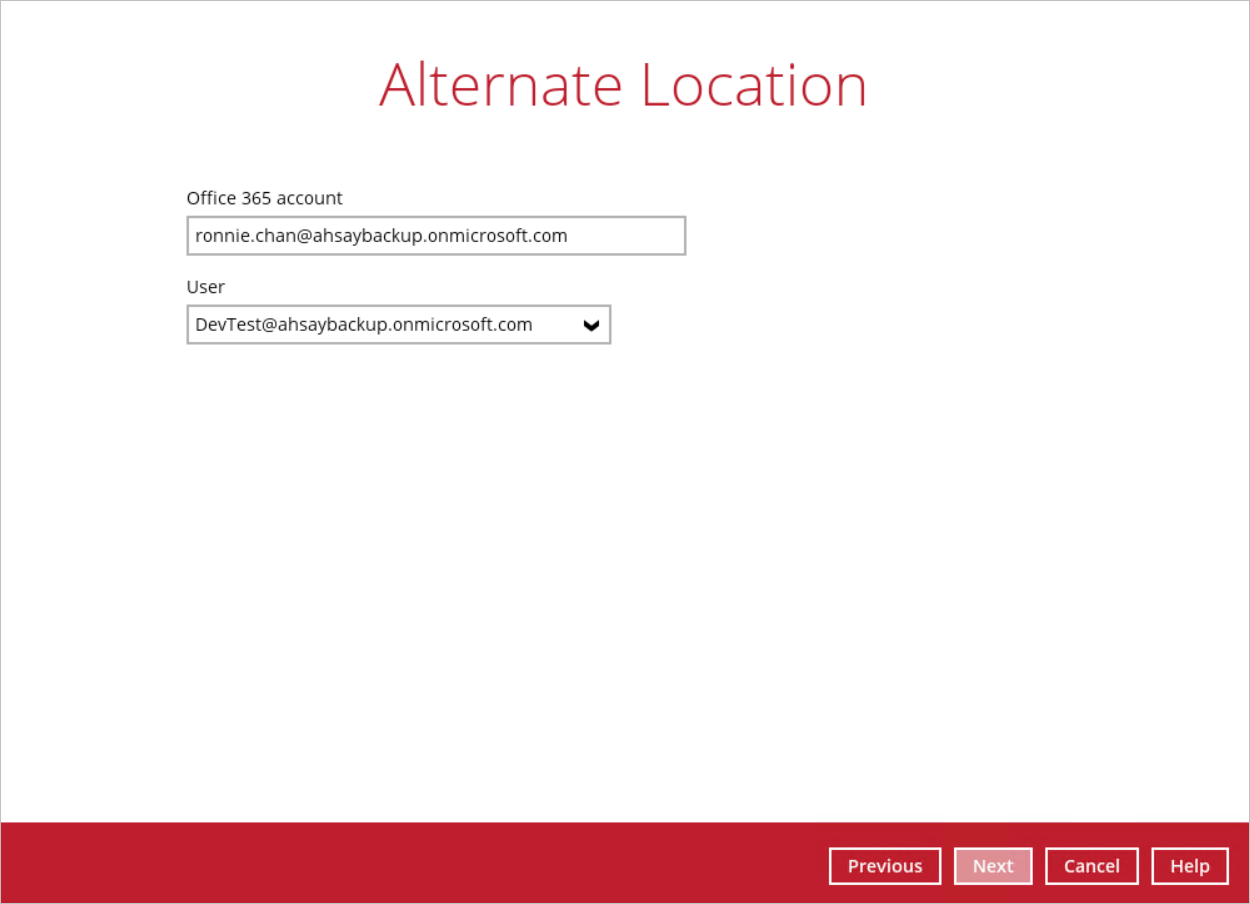Viewport: 1250px width, 904px height.
Task: Go back with the Previous button
Action: pos(884,866)
